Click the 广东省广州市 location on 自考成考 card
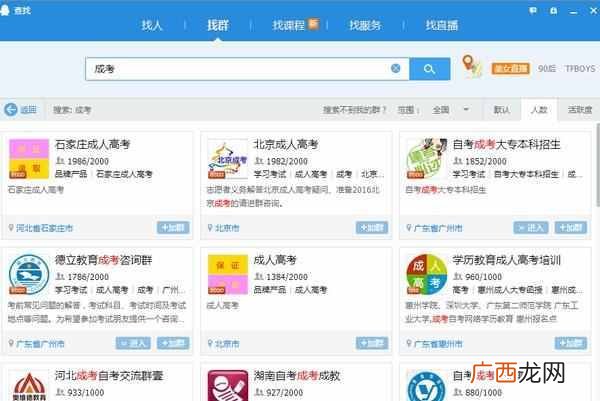The image size is (600, 401). click(x=438, y=228)
